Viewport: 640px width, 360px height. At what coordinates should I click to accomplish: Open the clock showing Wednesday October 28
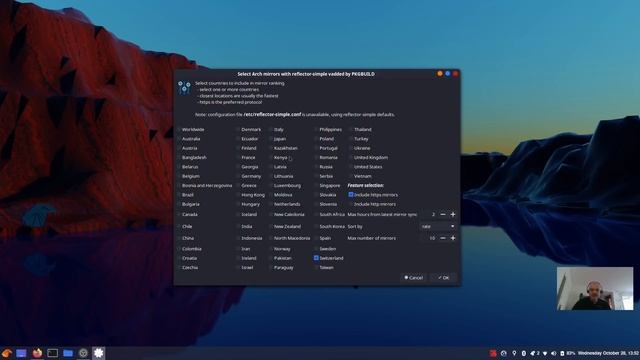coord(608,353)
